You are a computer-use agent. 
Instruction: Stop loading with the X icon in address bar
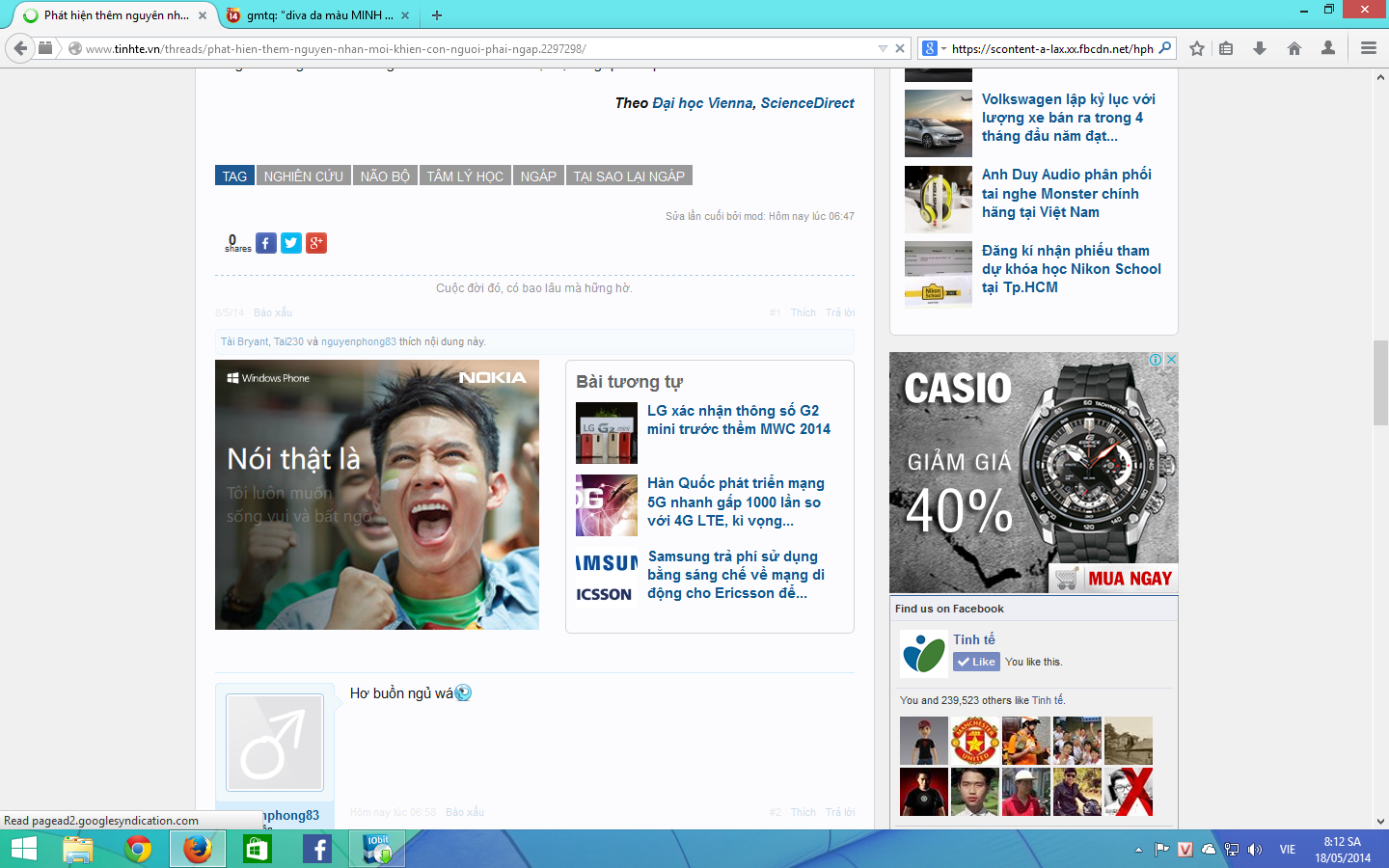pyautogui.click(x=900, y=48)
